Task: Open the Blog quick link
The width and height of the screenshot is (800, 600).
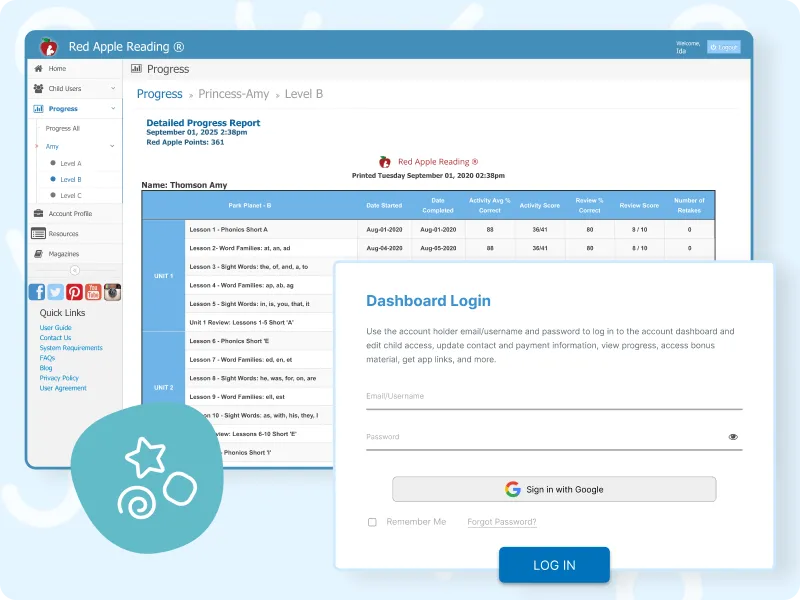Action: [x=46, y=368]
